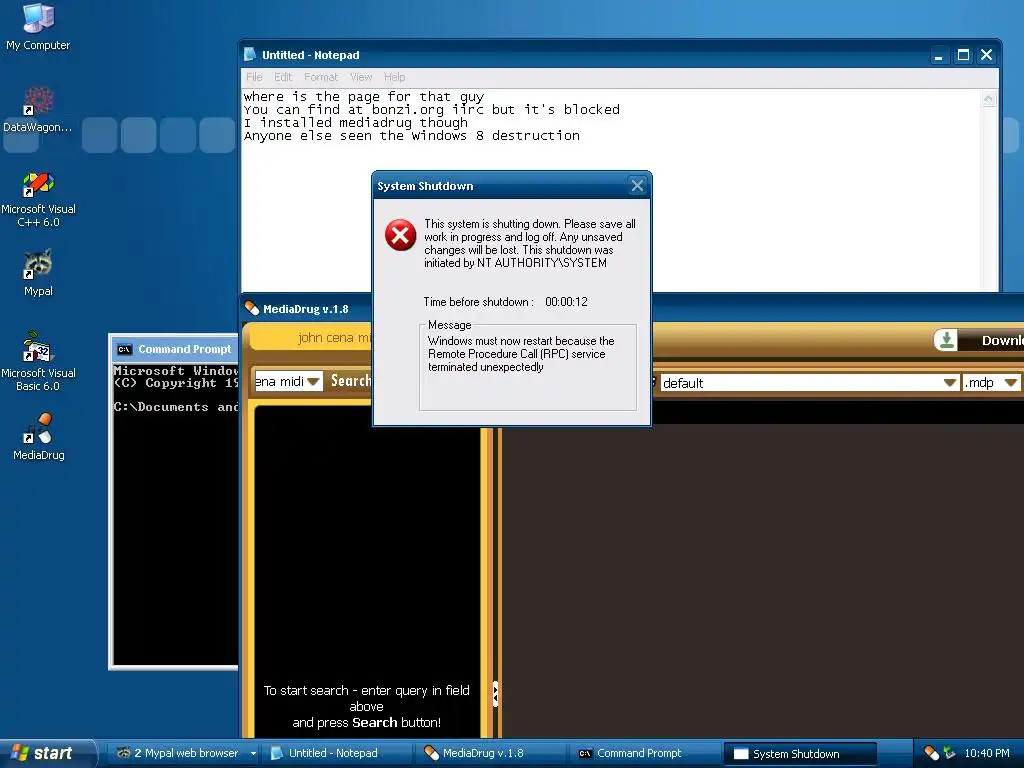
Task: Select the 'john cena' tab in MediaDrug
Action: tap(311, 338)
